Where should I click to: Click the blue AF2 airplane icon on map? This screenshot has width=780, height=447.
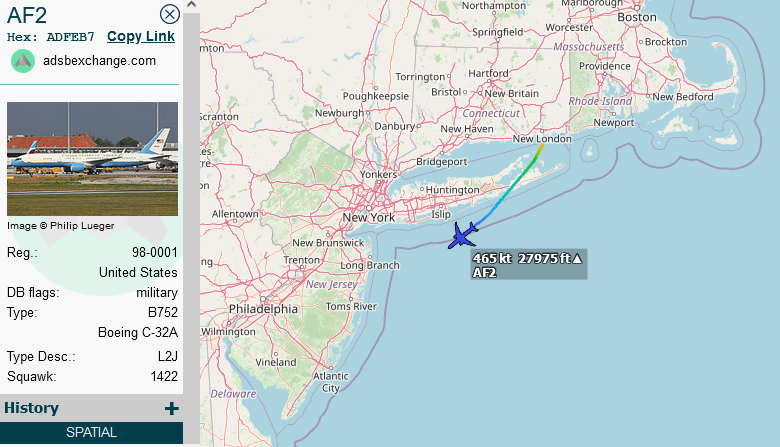[x=463, y=236]
